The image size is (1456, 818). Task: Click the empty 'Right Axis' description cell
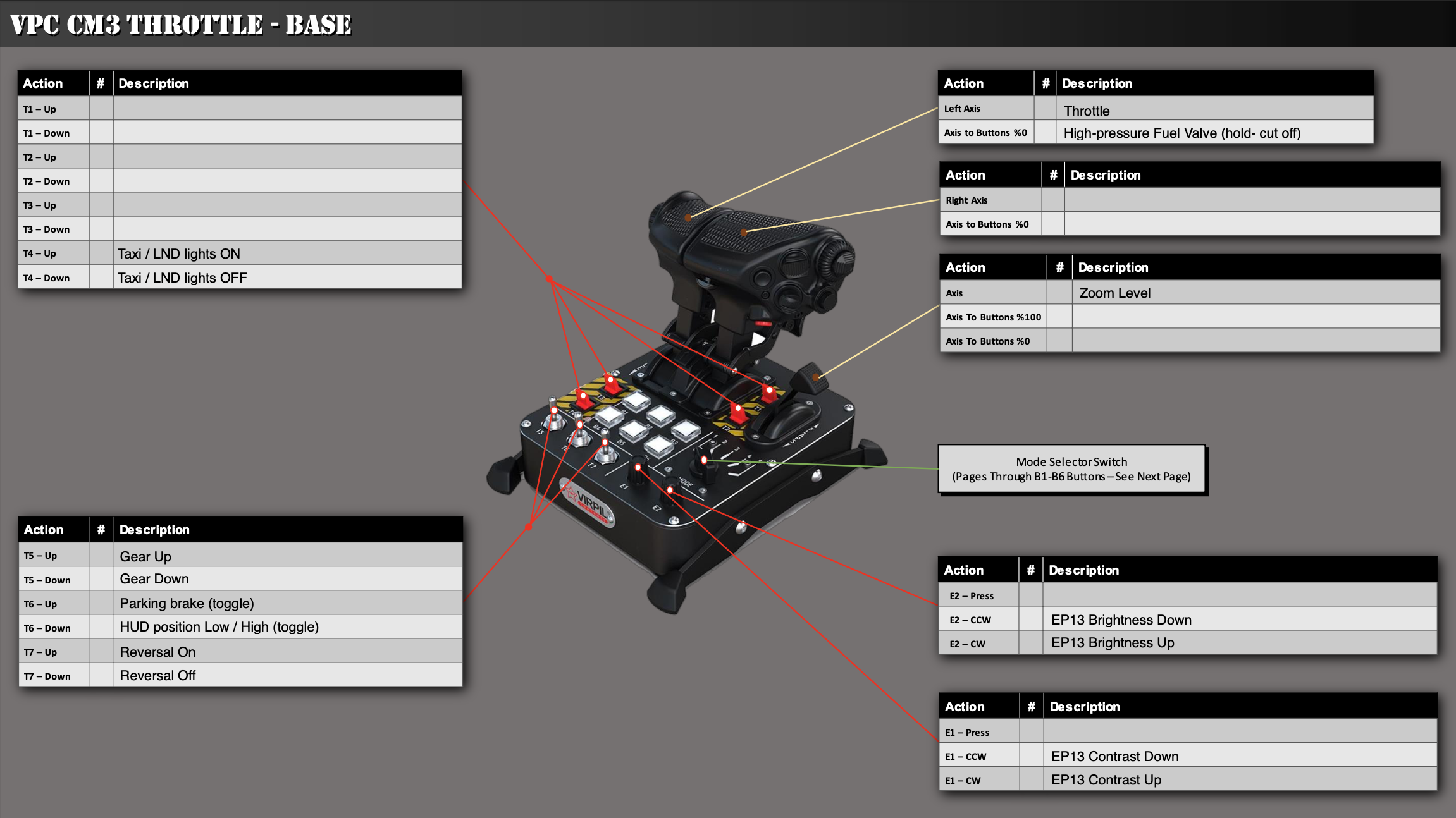point(1251,200)
